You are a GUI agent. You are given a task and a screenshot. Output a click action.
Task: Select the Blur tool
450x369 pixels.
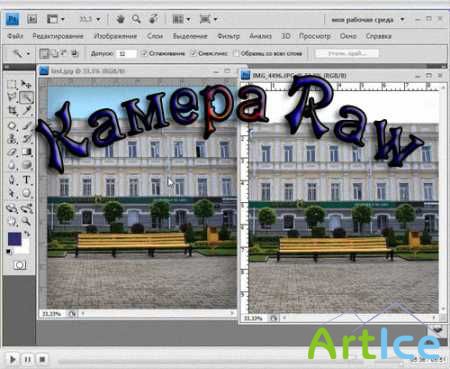[12, 165]
